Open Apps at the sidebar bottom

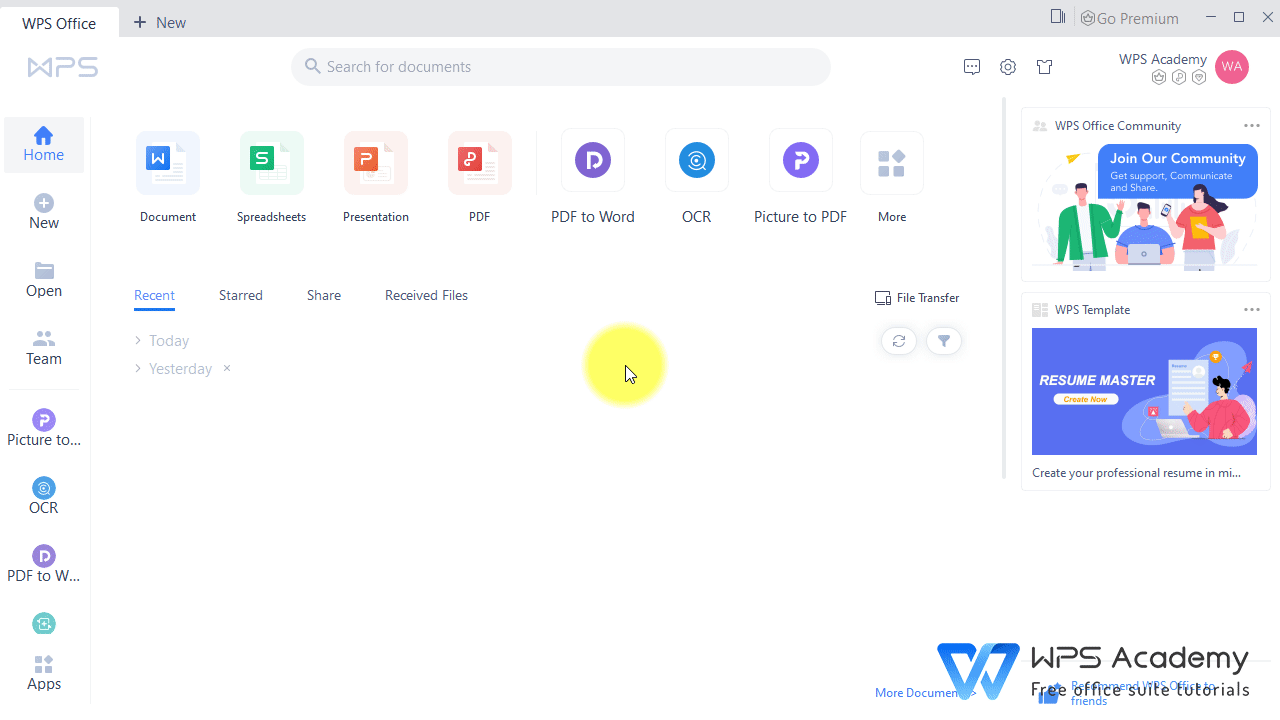44,673
